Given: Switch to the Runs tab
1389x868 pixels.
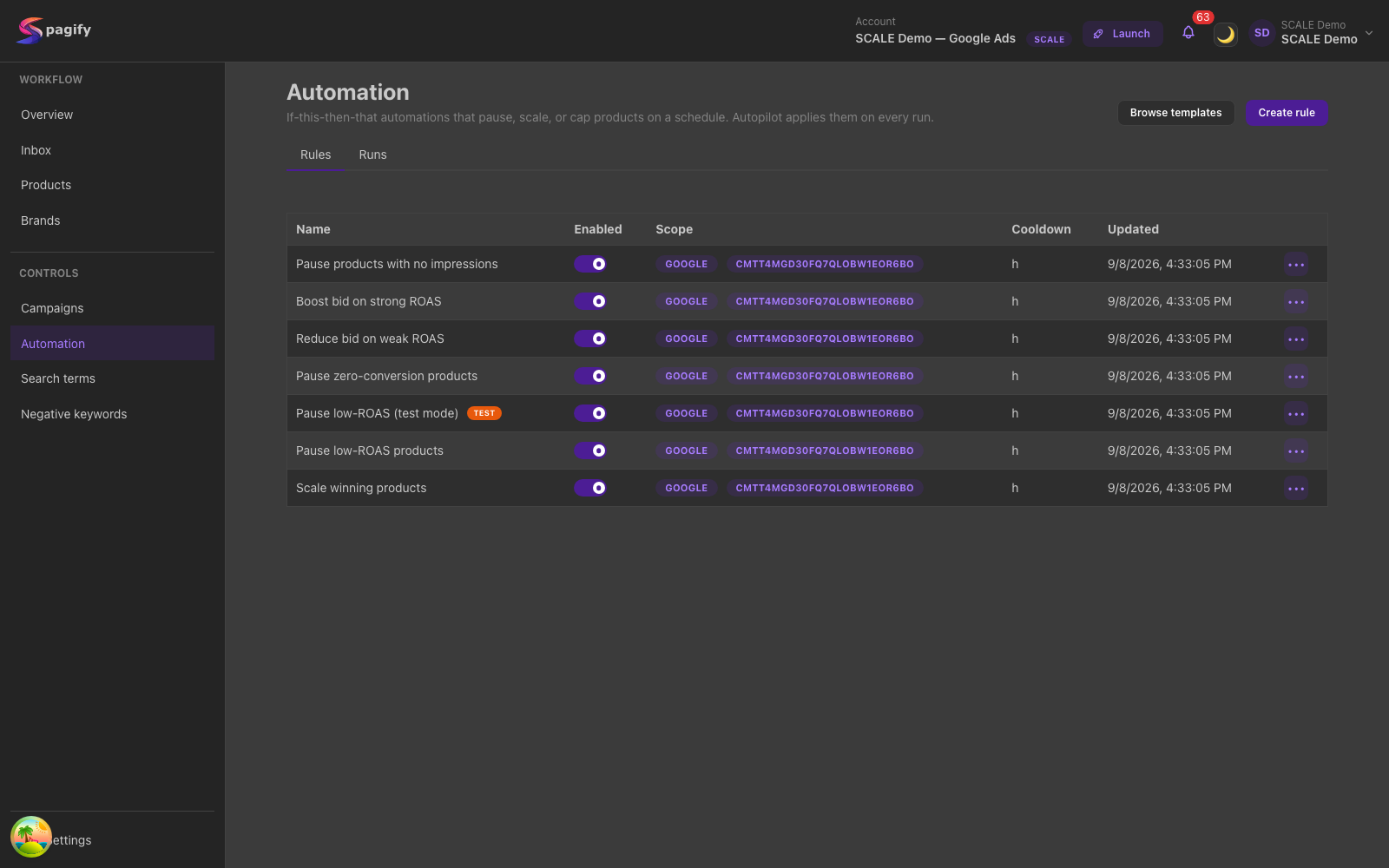Looking at the screenshot, I should 372,155.
